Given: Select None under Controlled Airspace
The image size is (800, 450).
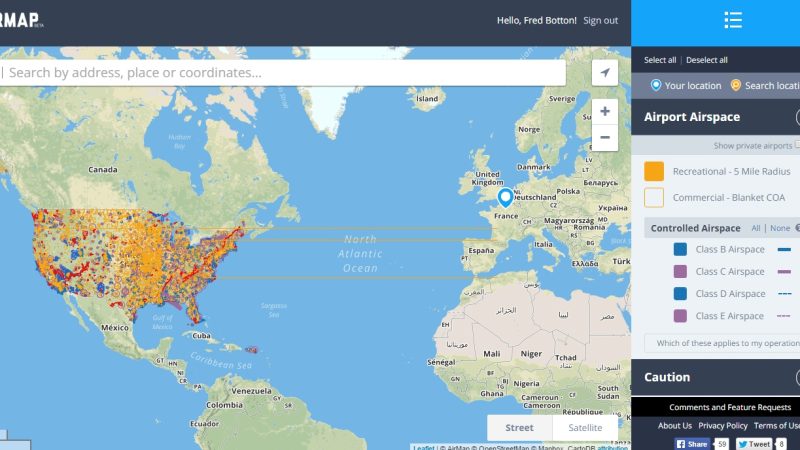Looking at the screenshot, I should click(780, 228).
